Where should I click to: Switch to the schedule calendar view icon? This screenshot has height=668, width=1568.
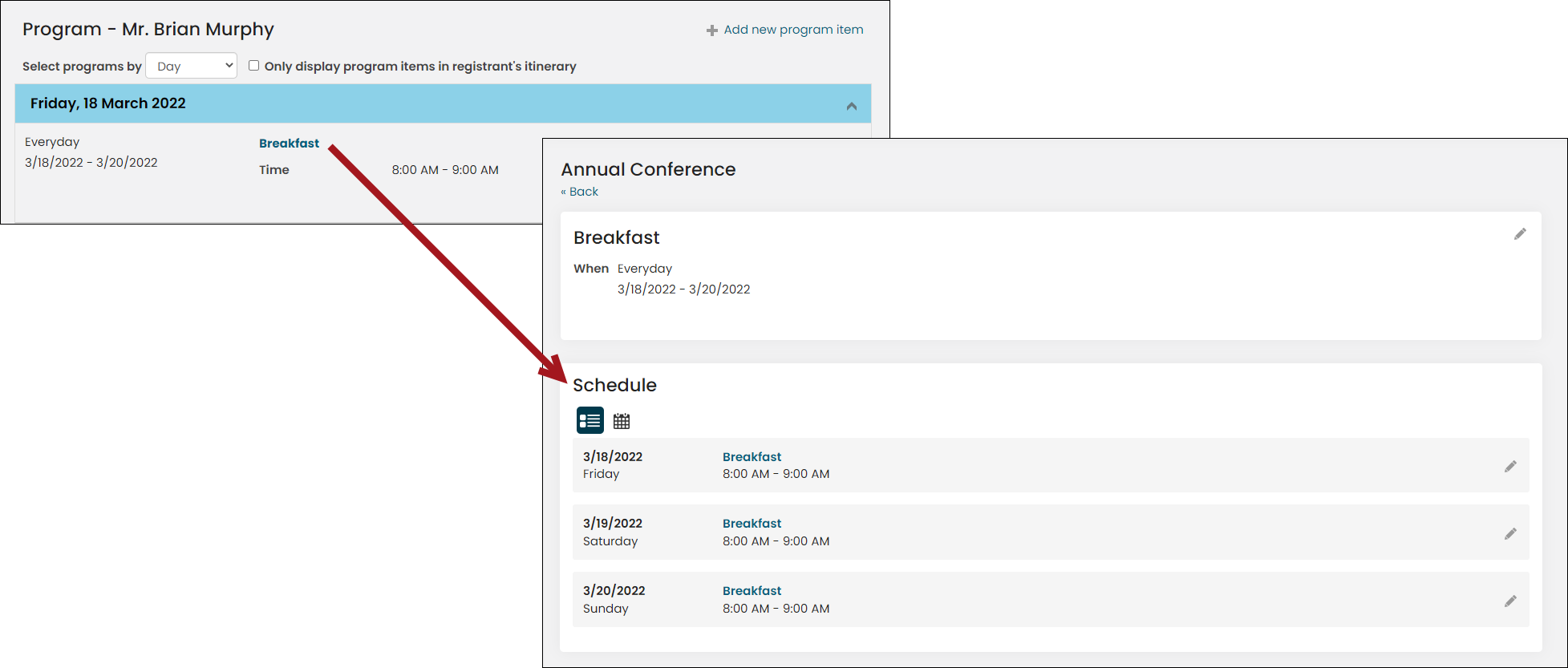622,420
